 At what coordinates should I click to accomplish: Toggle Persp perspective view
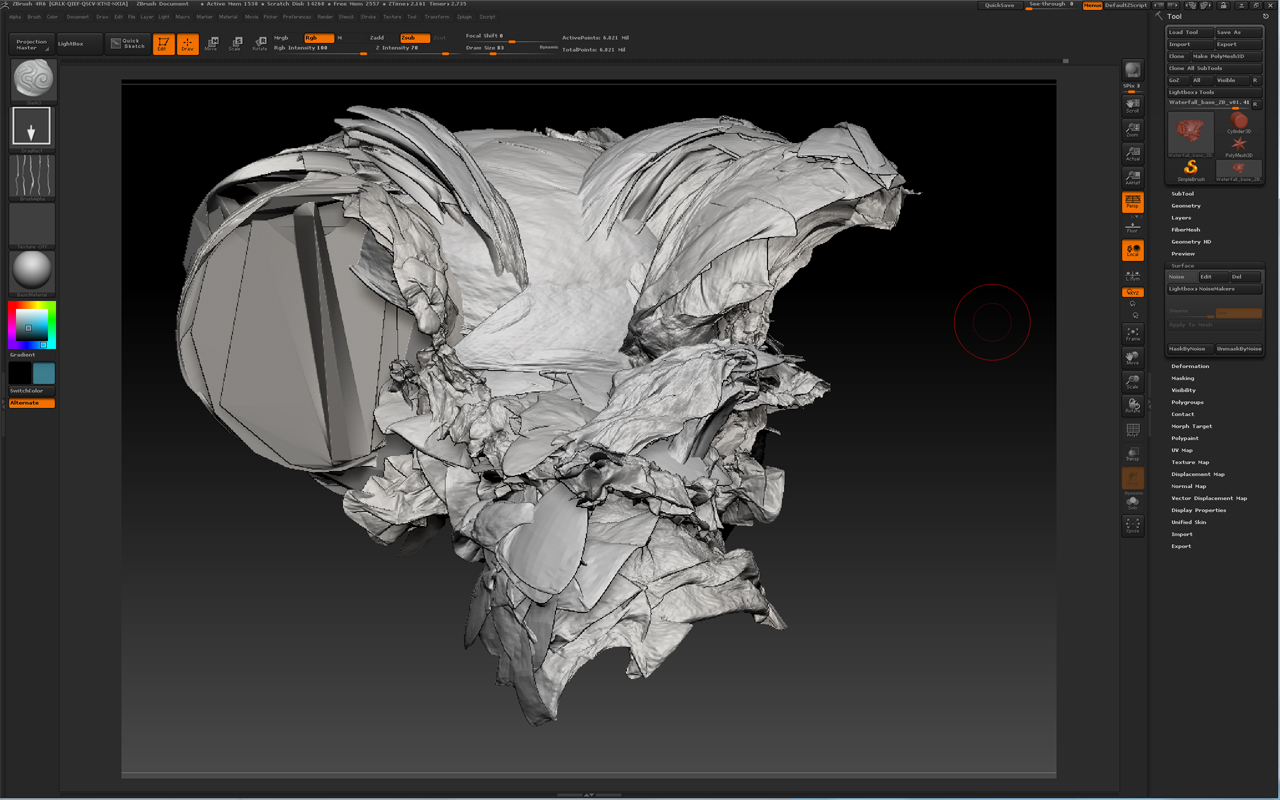click(1132, 202)
